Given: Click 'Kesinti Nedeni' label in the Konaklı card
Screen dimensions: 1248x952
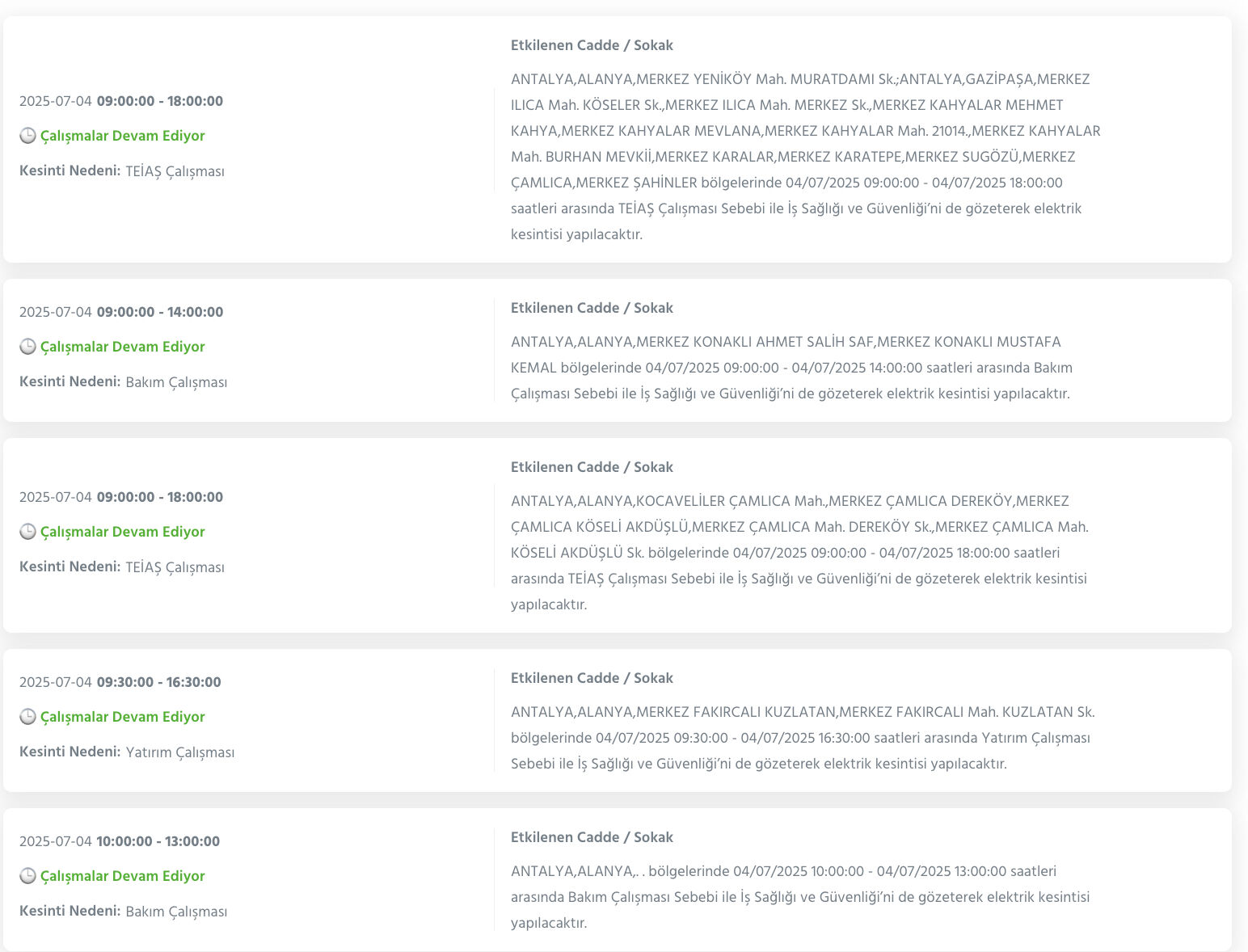Looking at the screenshot, I should [70, 381].
